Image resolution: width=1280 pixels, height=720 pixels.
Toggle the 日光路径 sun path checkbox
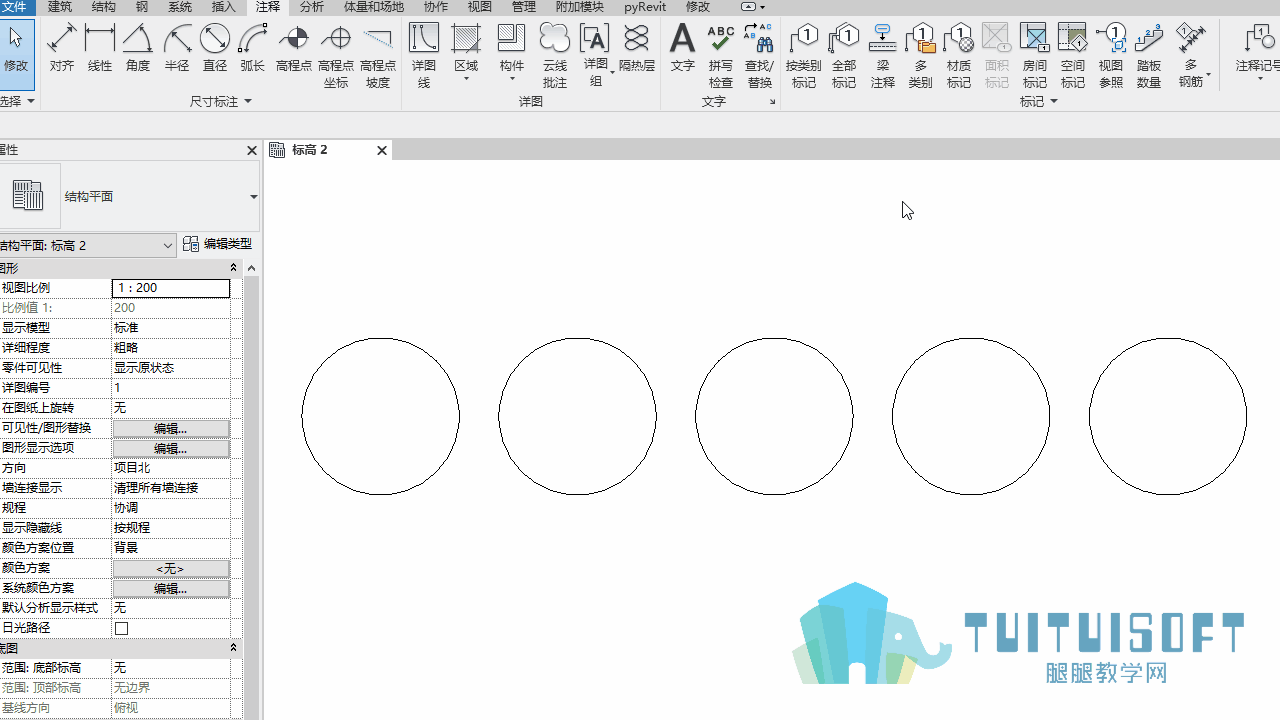(122, 628)
